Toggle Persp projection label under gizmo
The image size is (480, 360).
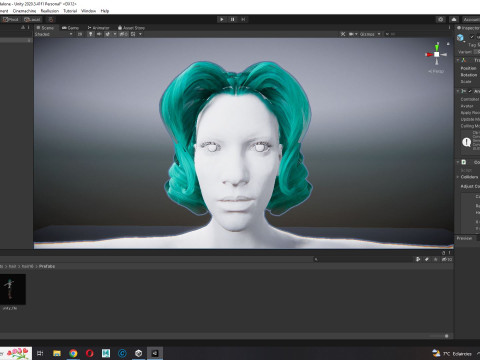coord(436,71)
